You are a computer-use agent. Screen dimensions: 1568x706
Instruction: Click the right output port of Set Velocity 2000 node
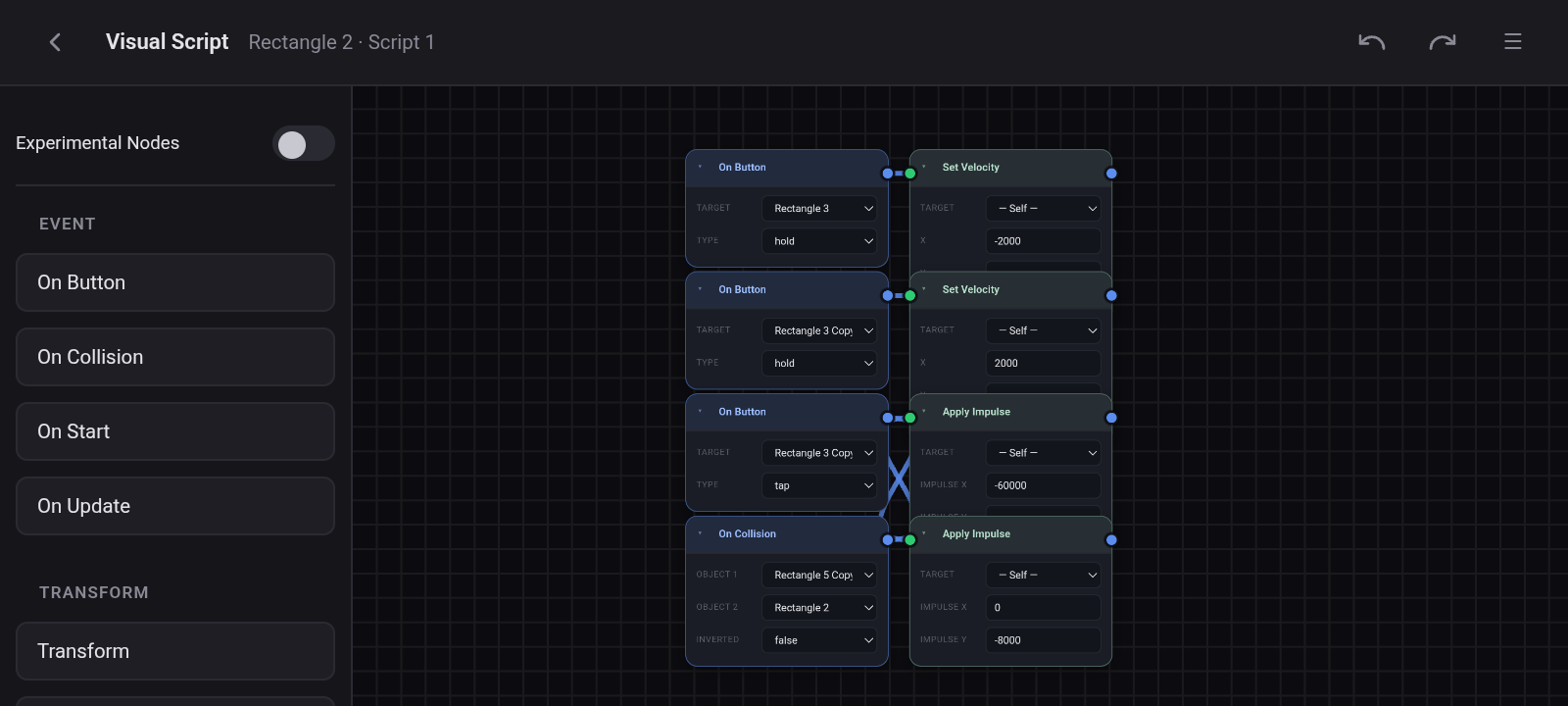coord(1111,295)
